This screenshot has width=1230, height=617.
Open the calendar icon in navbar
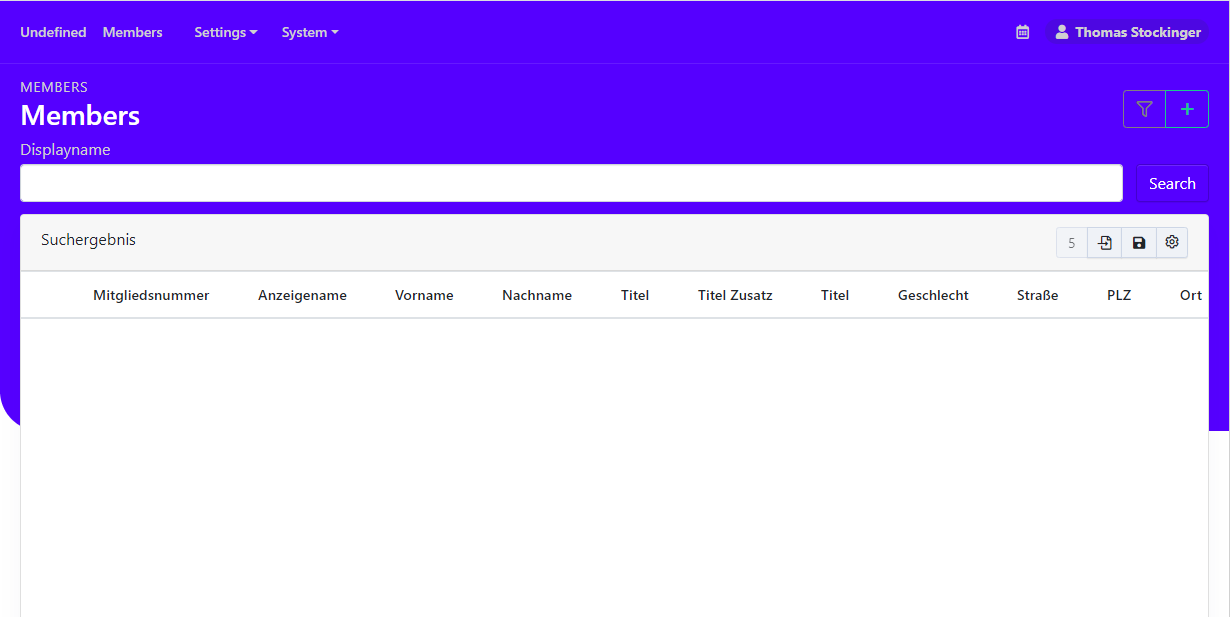point(1022,32)
